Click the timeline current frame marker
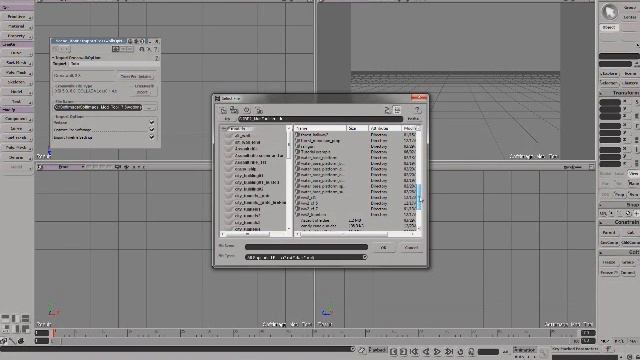This screenshot has width=640, height=360. pos(54,333)
